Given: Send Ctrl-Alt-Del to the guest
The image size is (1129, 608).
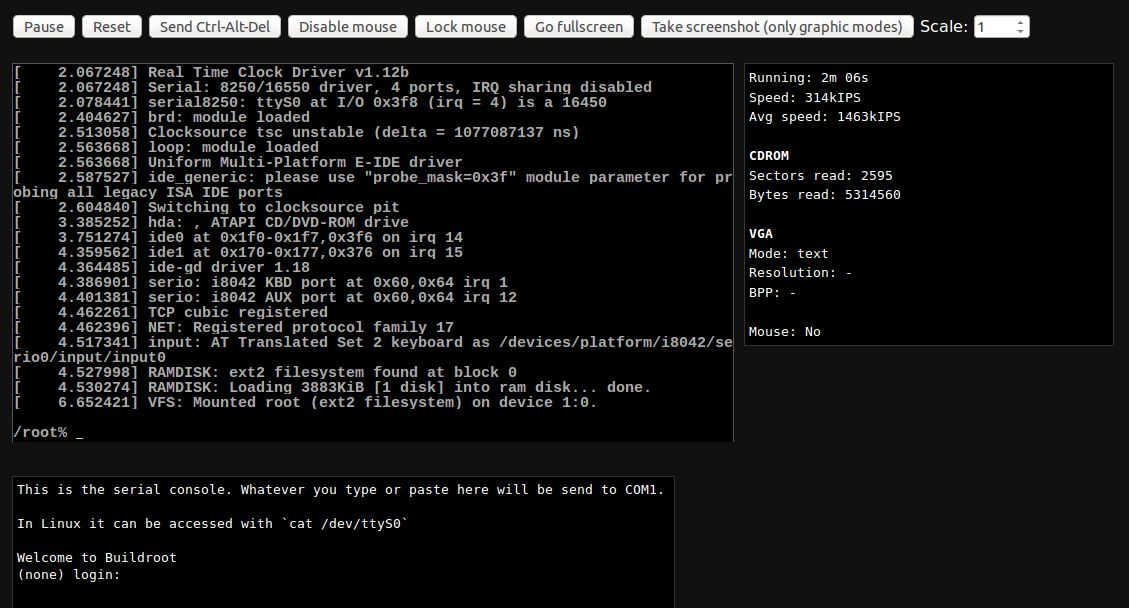Looking at the screenshot, I should [215, 27].
